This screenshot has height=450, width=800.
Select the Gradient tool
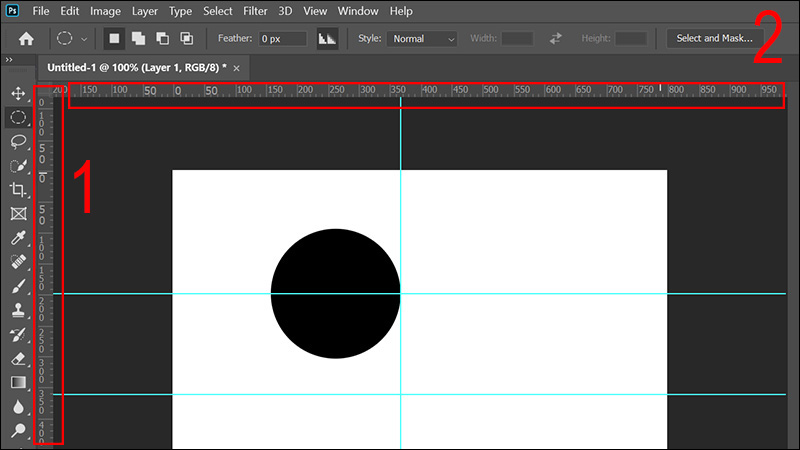[x=17, y=382]
